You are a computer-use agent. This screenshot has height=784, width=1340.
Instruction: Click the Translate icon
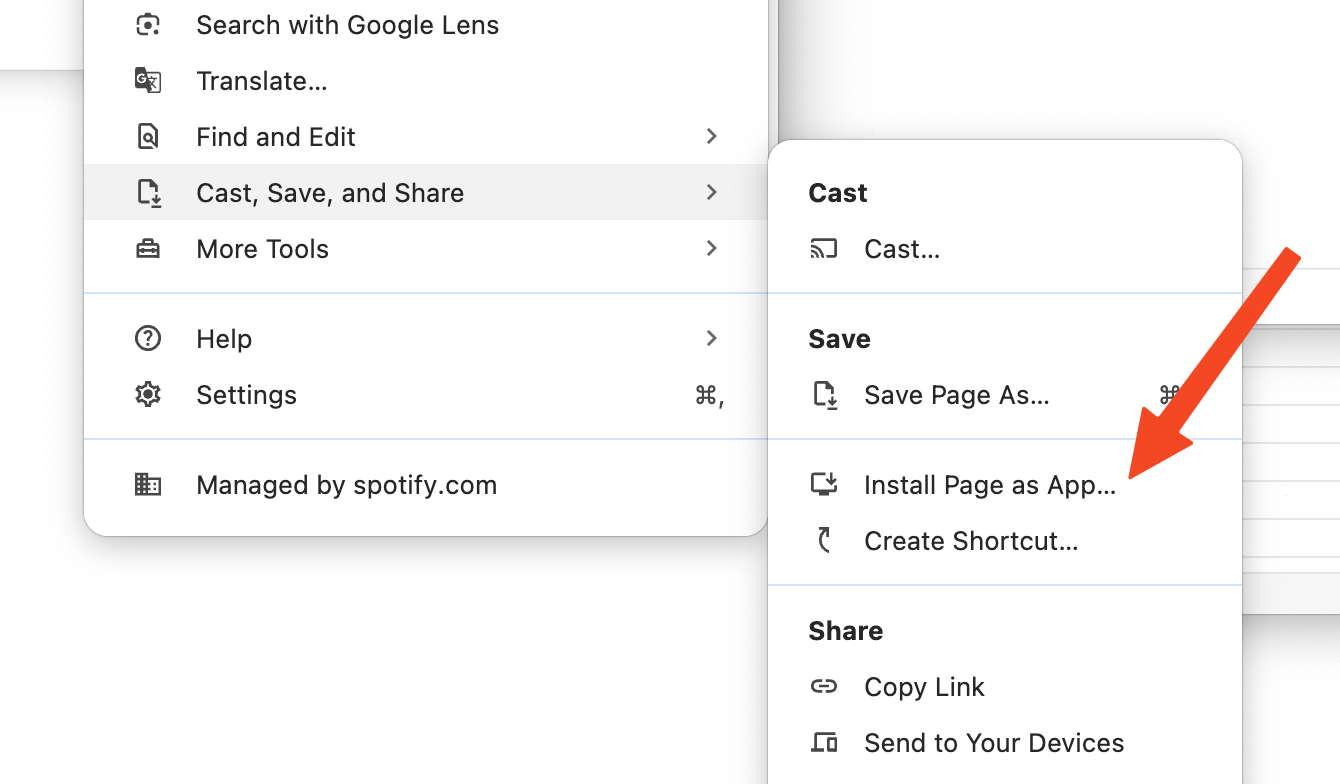tap(148, 81)
